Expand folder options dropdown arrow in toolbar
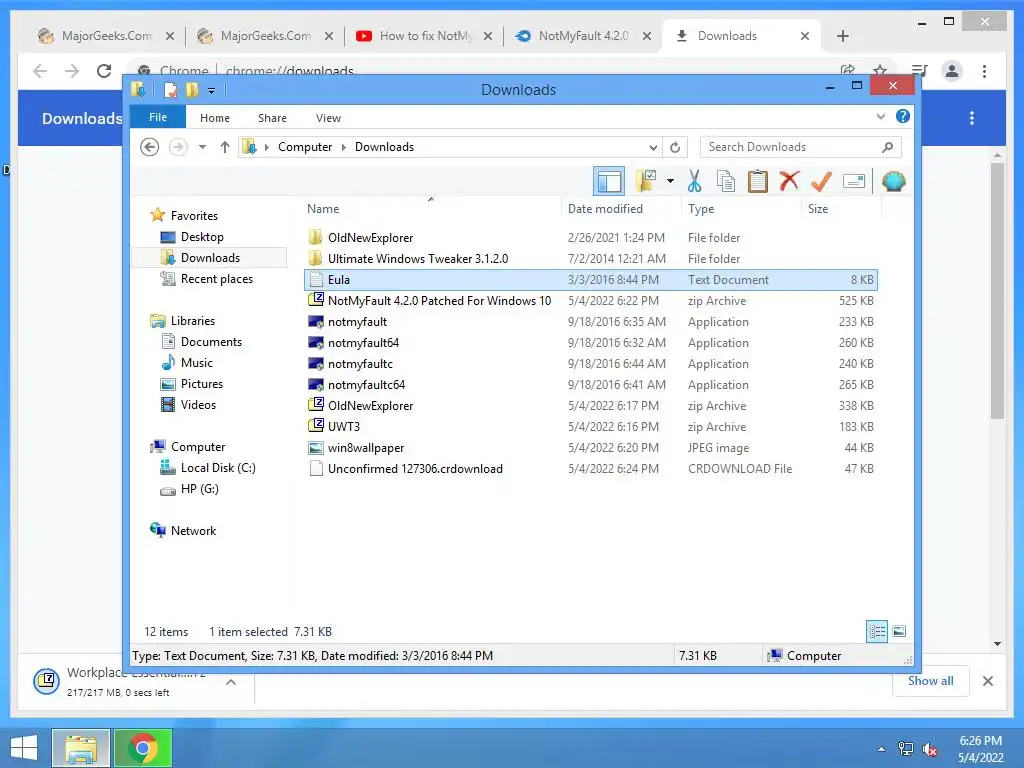 pyautogui.click(x=670, y=181)
